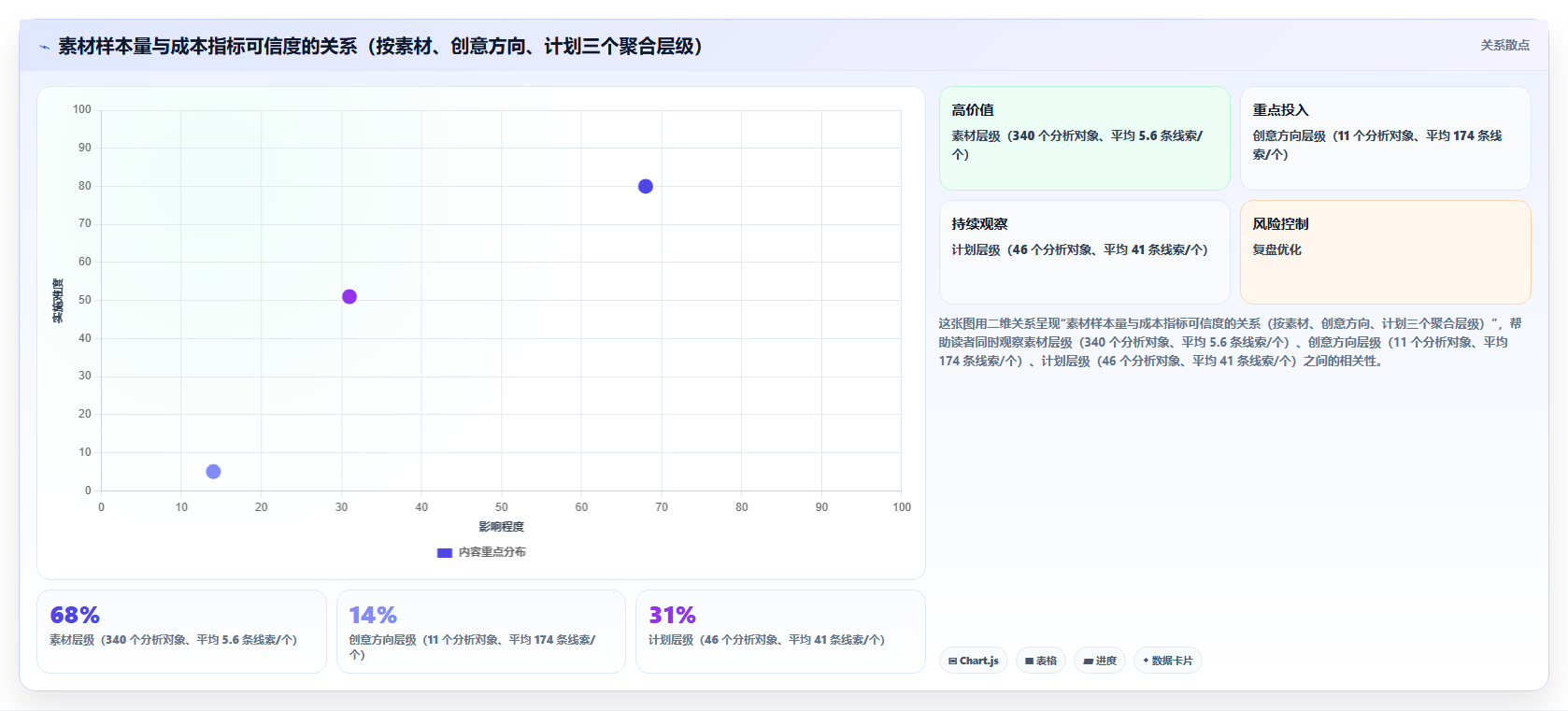Click the 复盘优化 text in 风险控制 card

tap(1276, 249)
